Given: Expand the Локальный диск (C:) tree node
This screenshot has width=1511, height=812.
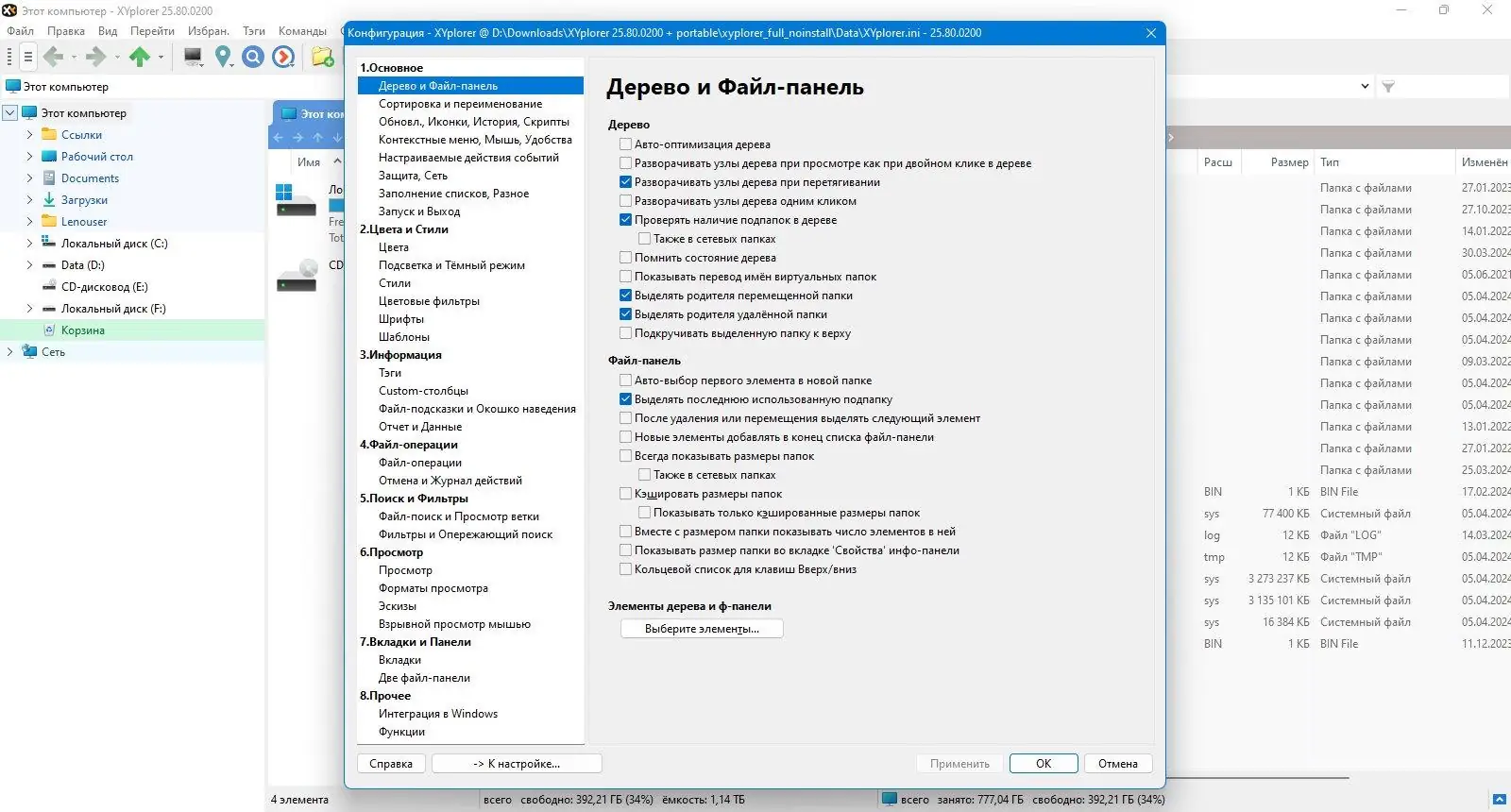Looking at the screenshot, I should coord(29,244).
